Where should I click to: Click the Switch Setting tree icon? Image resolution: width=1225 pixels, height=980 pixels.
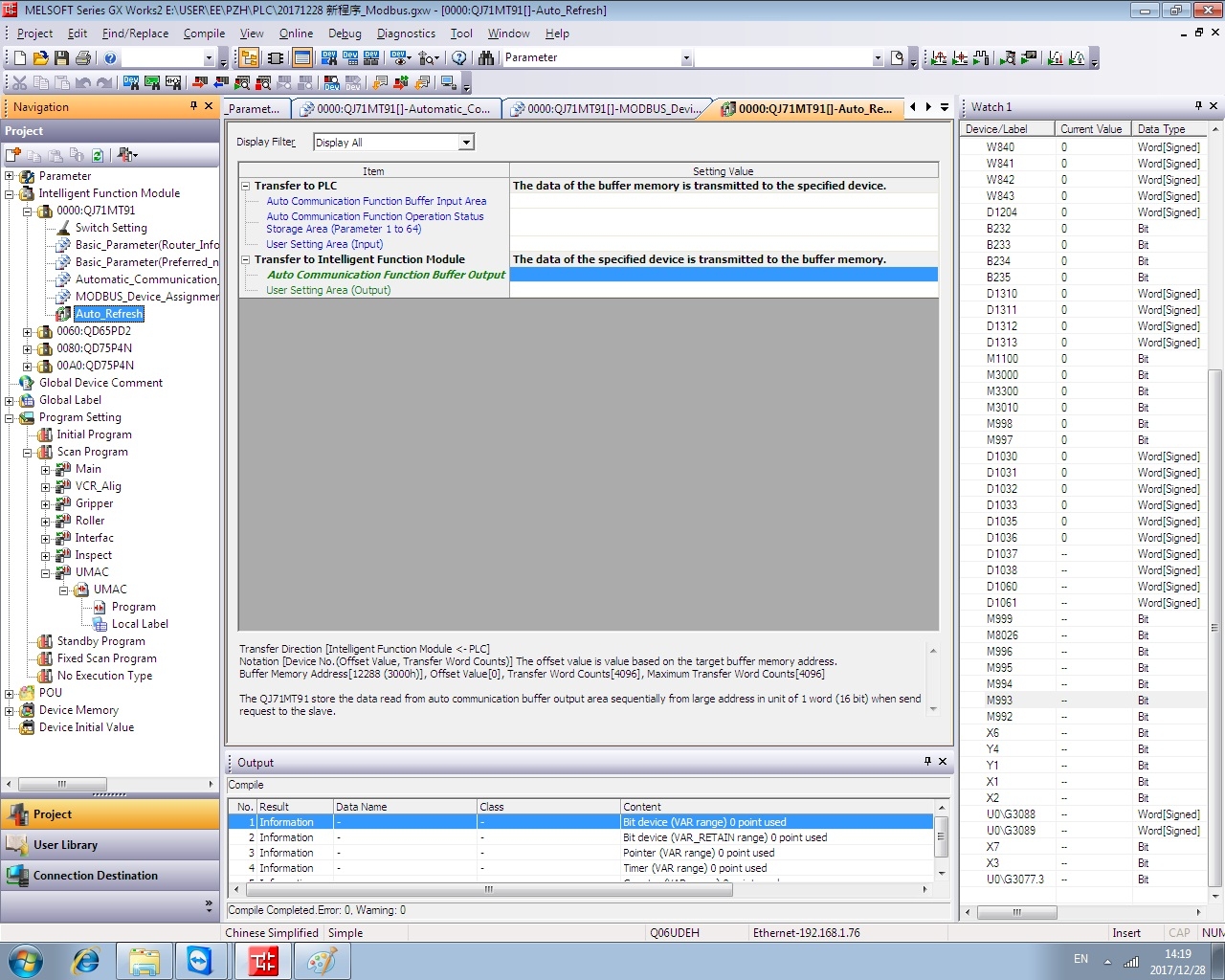pos(63,228)
